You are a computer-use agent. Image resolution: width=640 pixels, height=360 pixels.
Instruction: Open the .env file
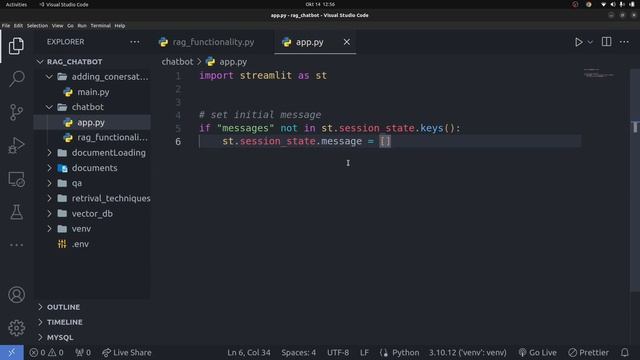tap(92, 244)
